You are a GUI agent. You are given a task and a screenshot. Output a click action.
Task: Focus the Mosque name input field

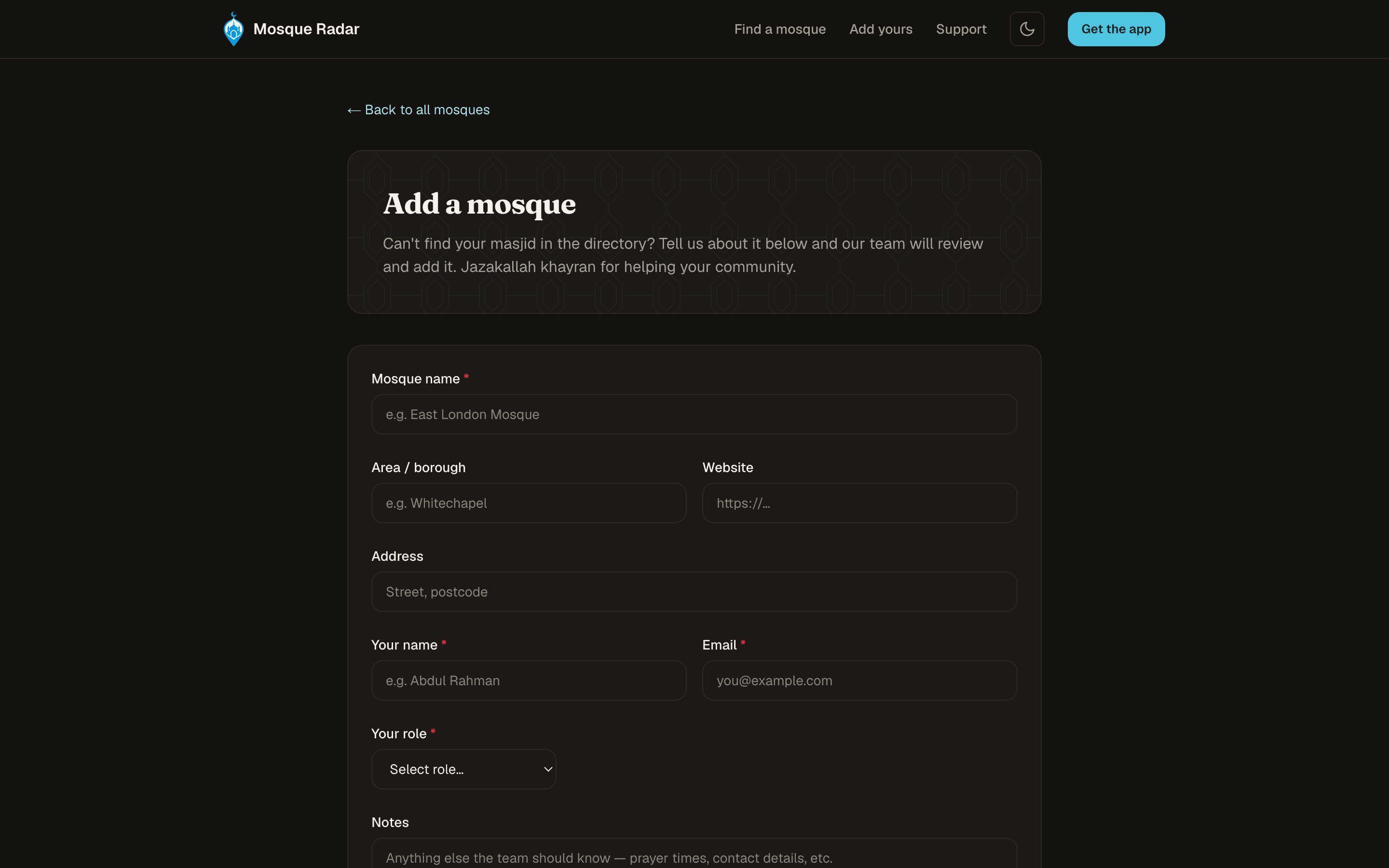pyautogui.click(x=694, y=414)
